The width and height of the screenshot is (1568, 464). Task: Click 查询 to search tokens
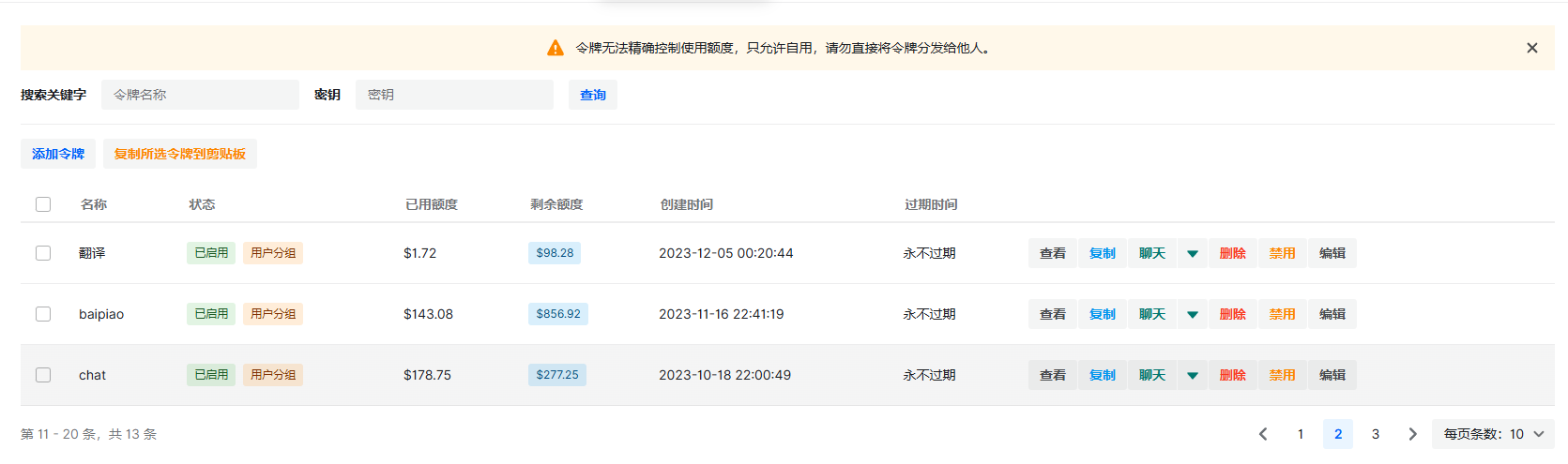pyautogui.click(x=592, y=95)
